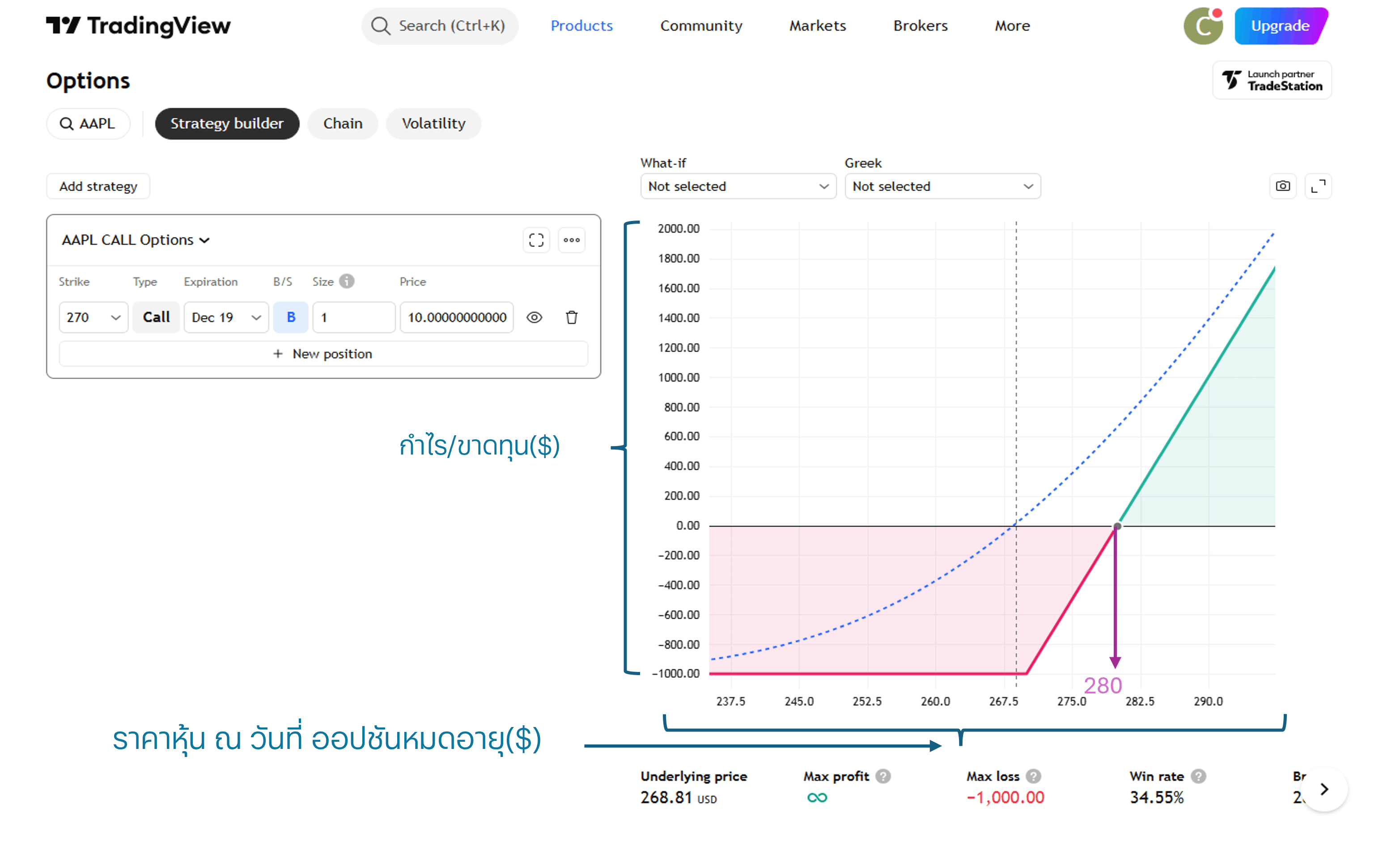This screenshot has width=1400, height=846.
Task: Click the Add strategy button
Action: point(98,187)
